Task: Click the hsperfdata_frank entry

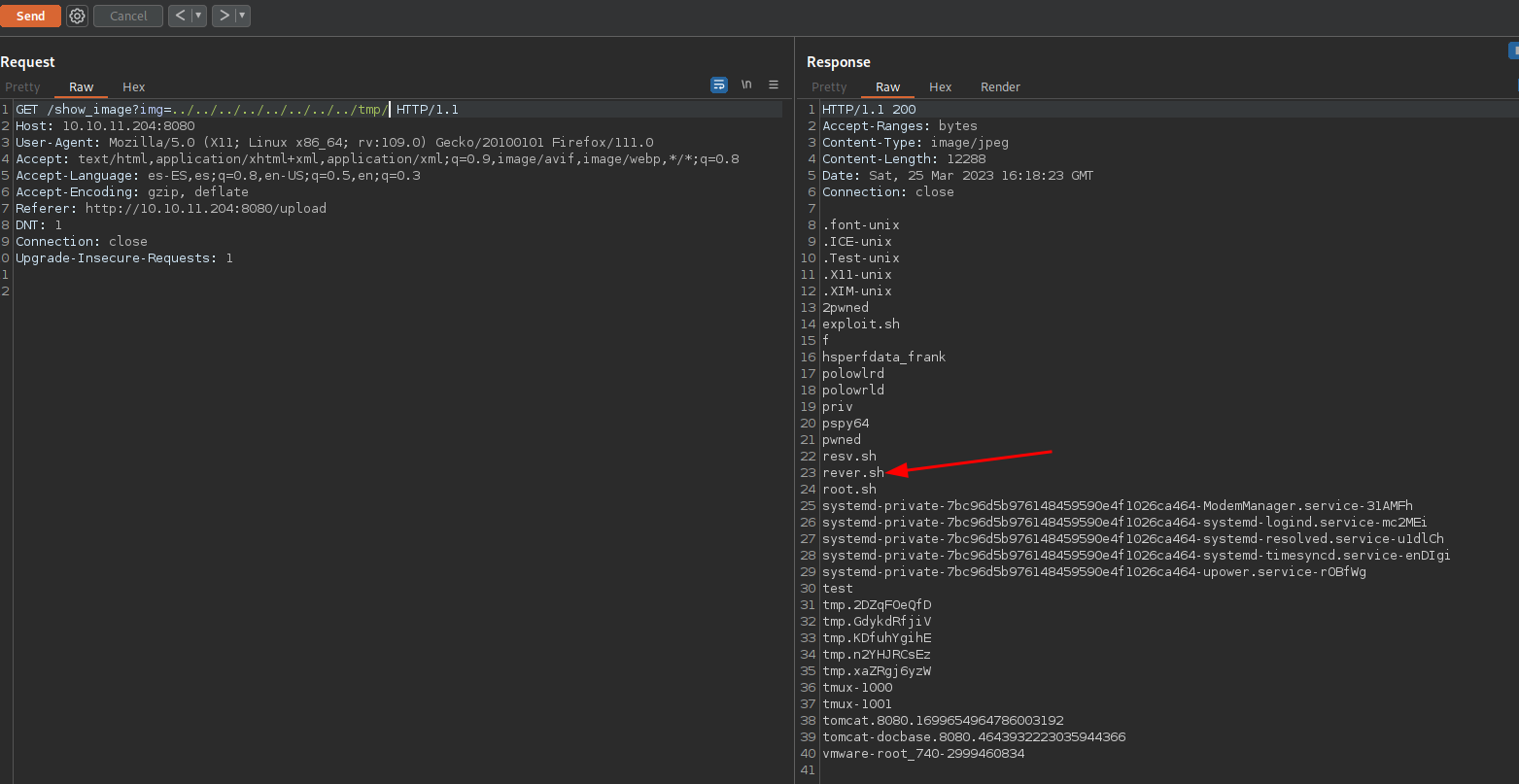Action: pyautogui.click(x=884, y=358)
